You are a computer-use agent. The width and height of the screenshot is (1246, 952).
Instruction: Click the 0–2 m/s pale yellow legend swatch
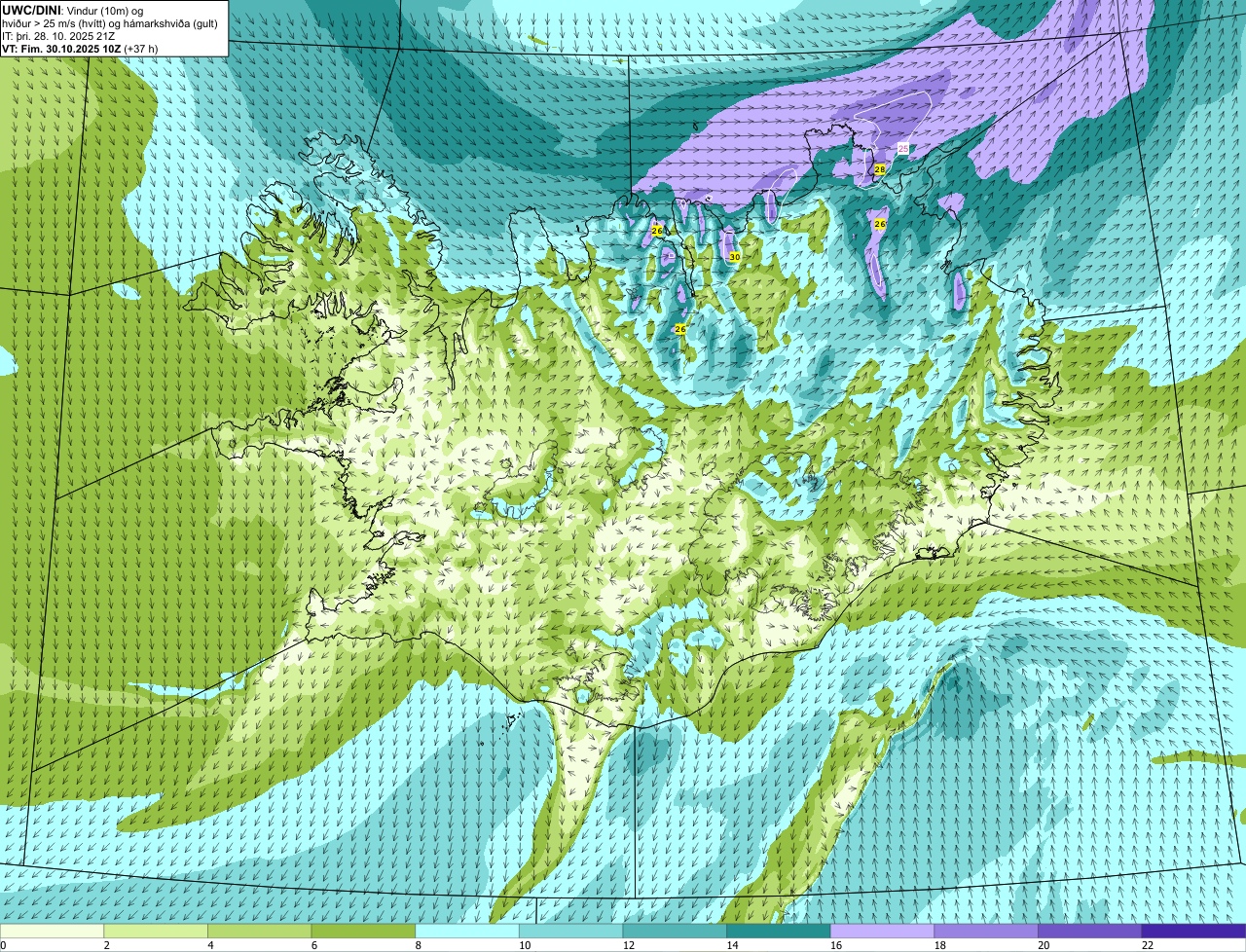52,931
